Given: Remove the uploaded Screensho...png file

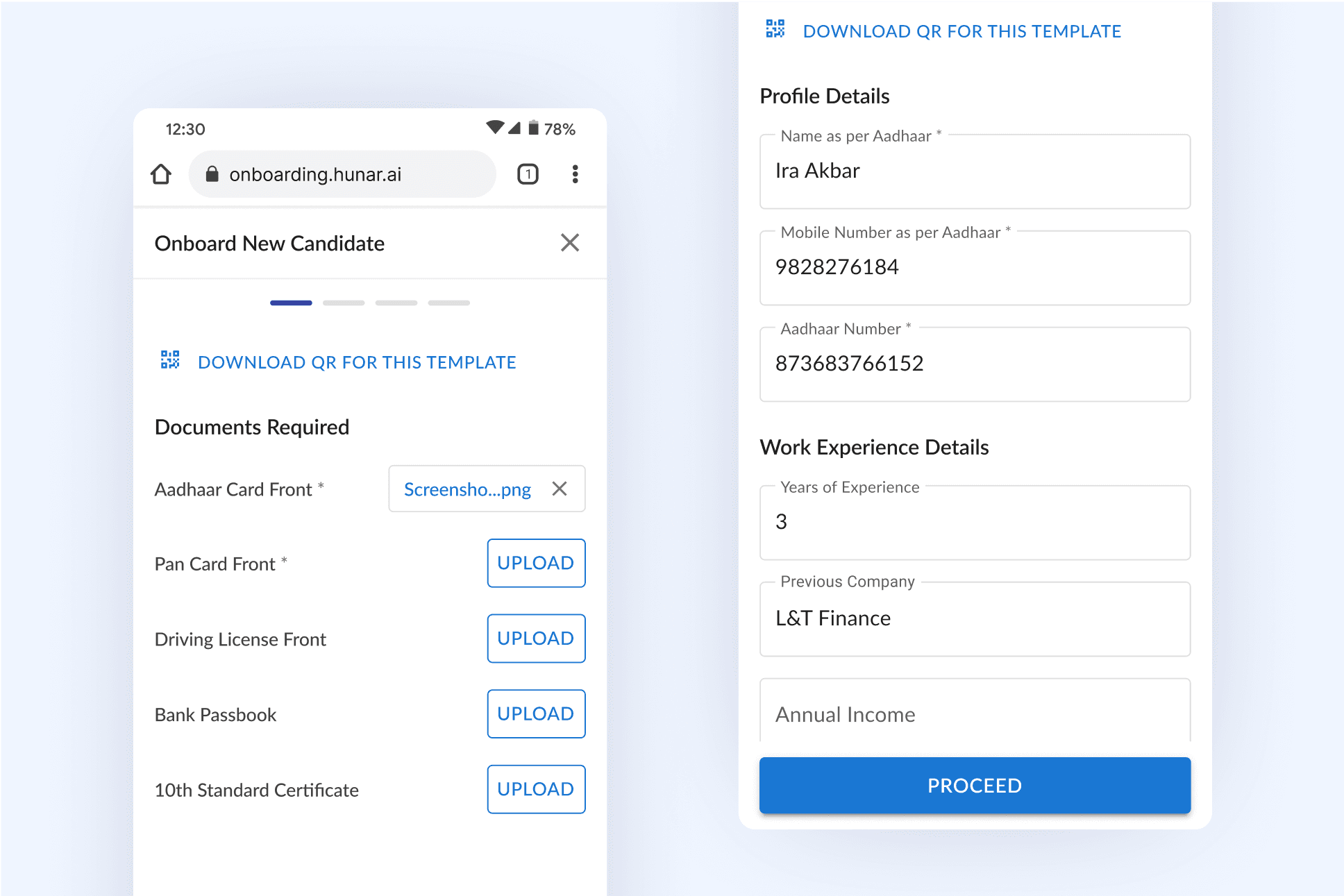Looking at the screenshot, I should (560, 489).
